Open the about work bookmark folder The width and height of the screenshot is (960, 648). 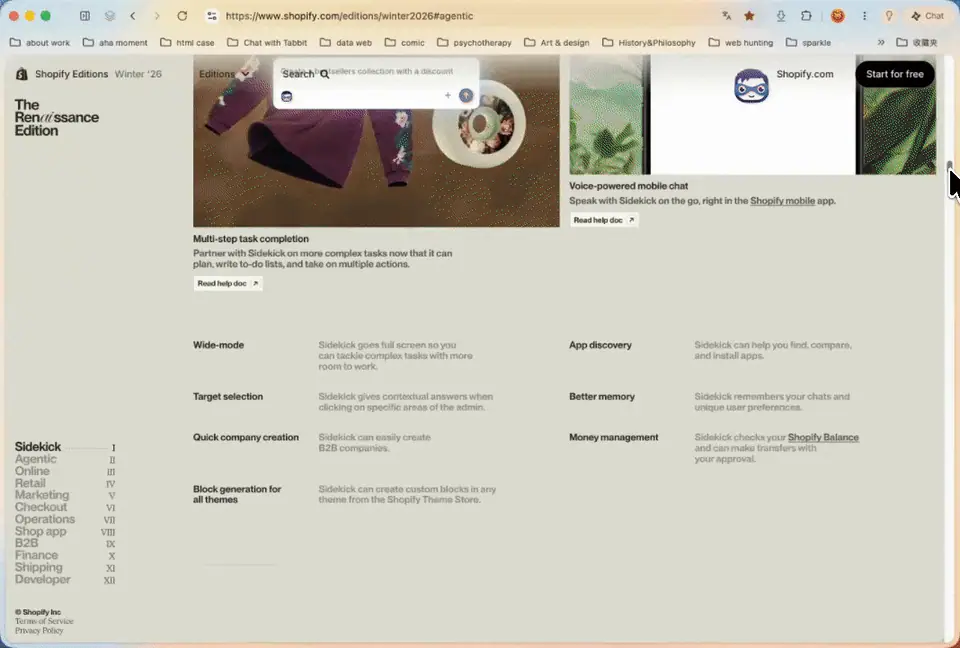(40, 42)
